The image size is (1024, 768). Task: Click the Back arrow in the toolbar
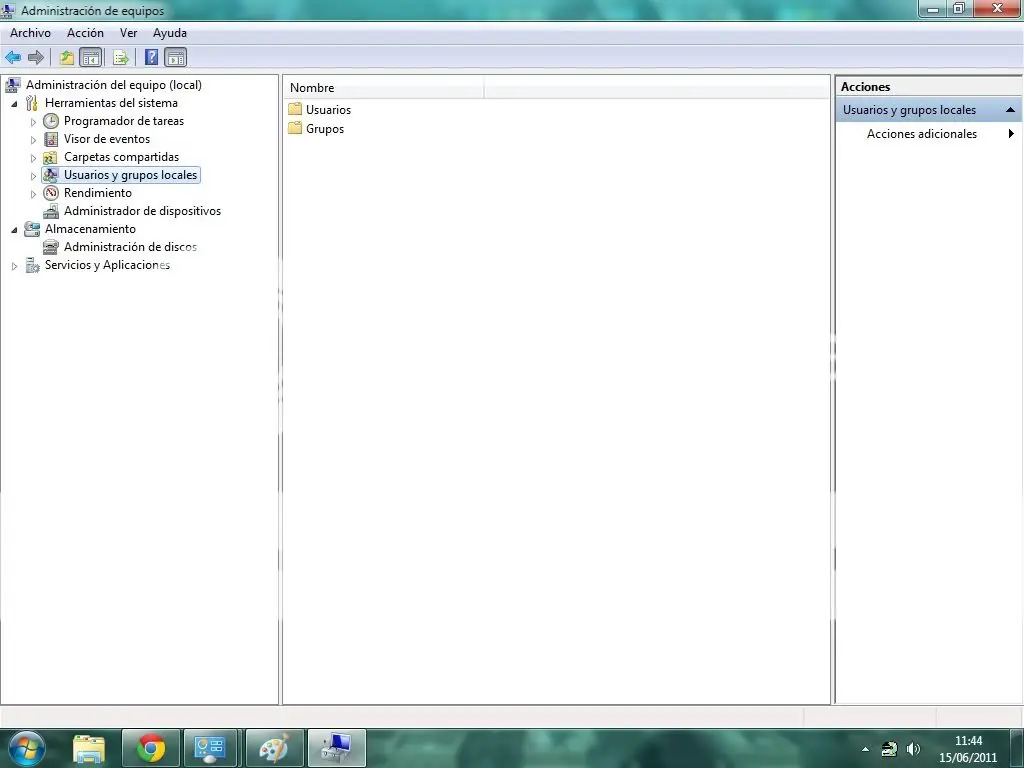[13, 58]
